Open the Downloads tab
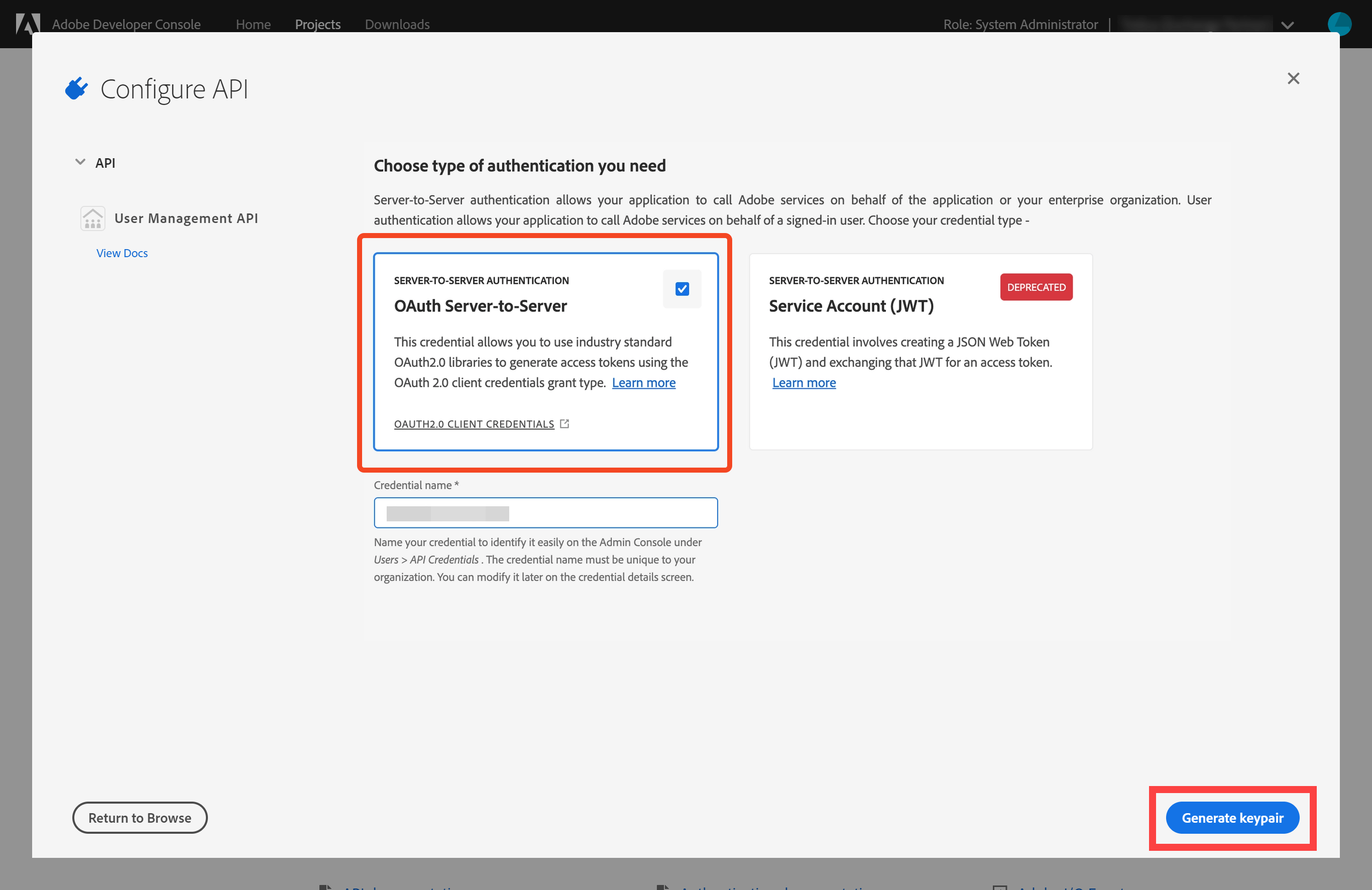 [x=397, y=24]
